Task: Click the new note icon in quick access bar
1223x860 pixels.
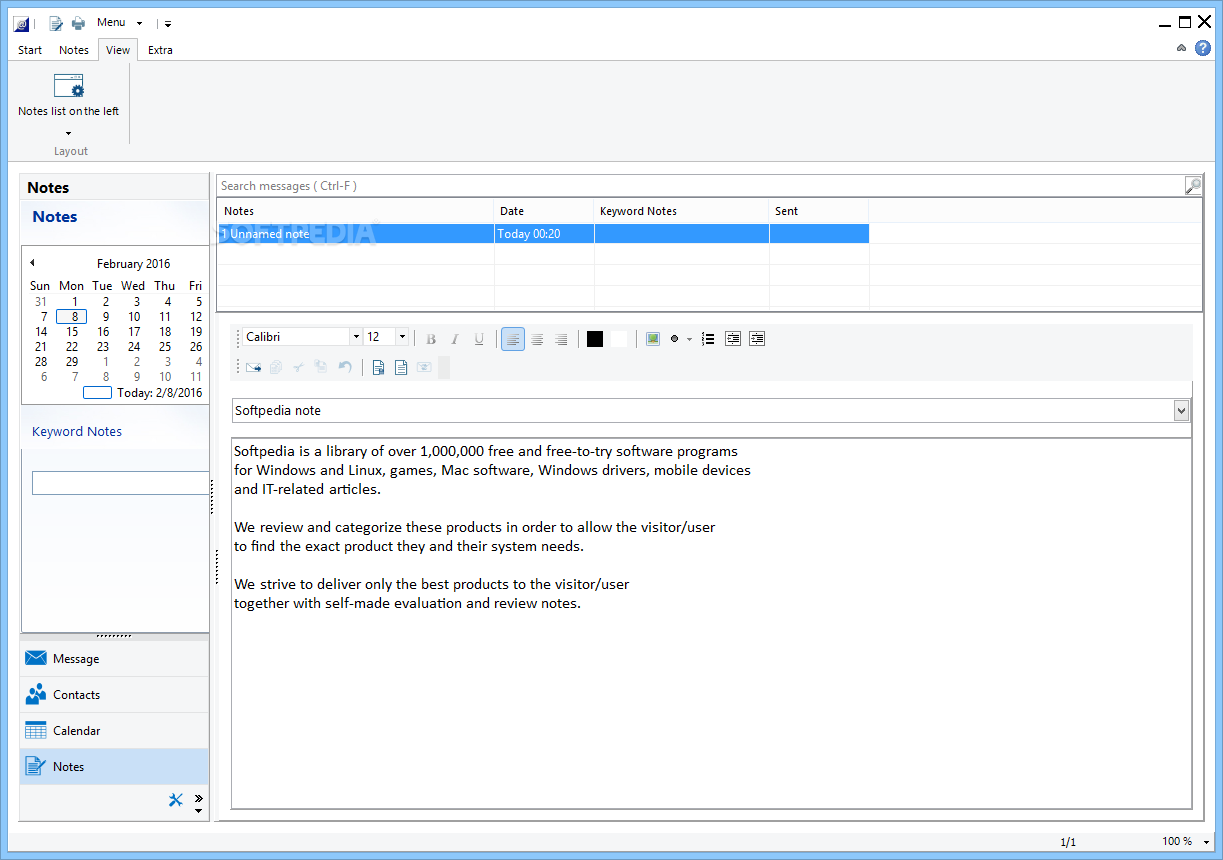Action: click(56, 23)
